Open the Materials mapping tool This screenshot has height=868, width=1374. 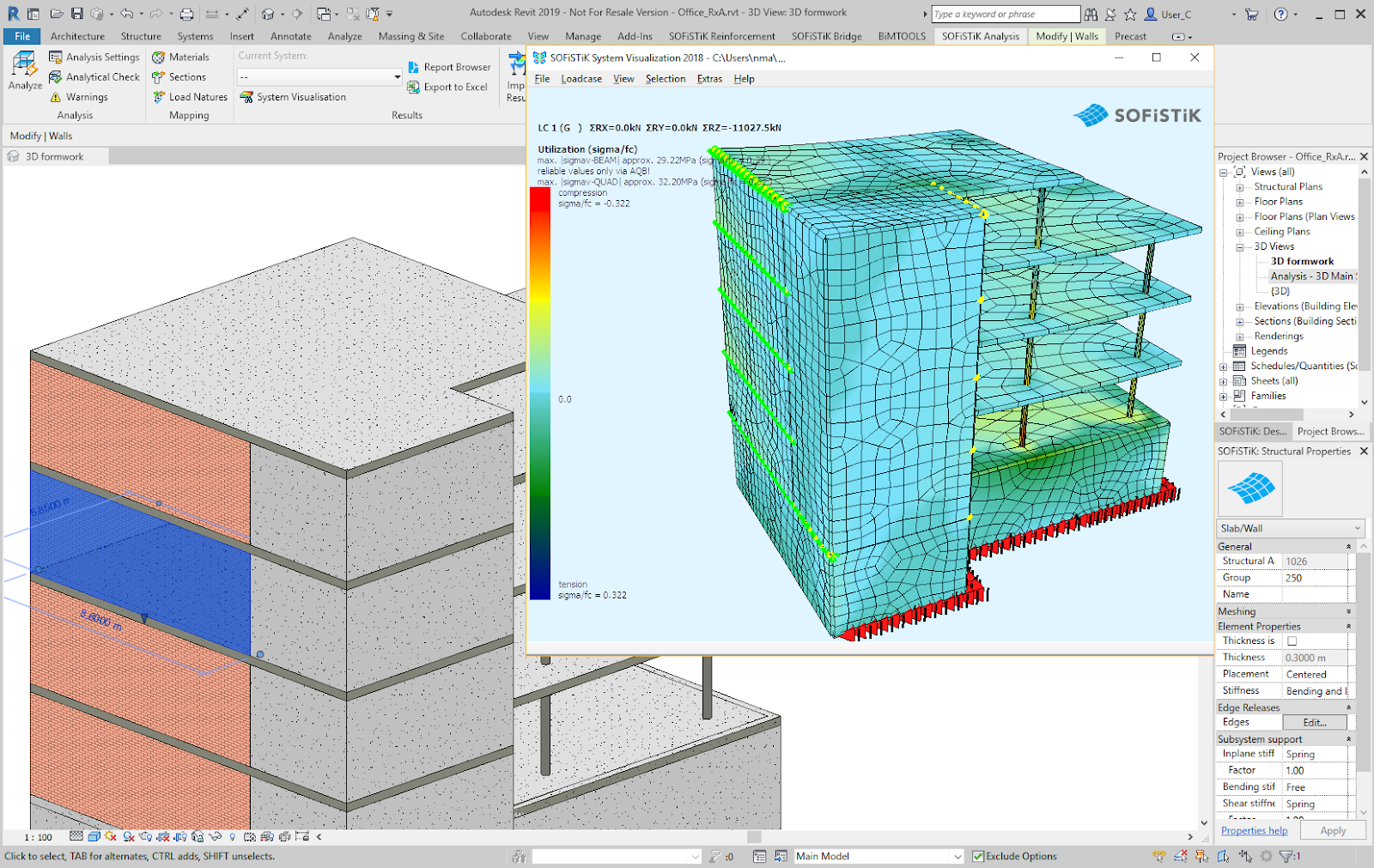180,57
